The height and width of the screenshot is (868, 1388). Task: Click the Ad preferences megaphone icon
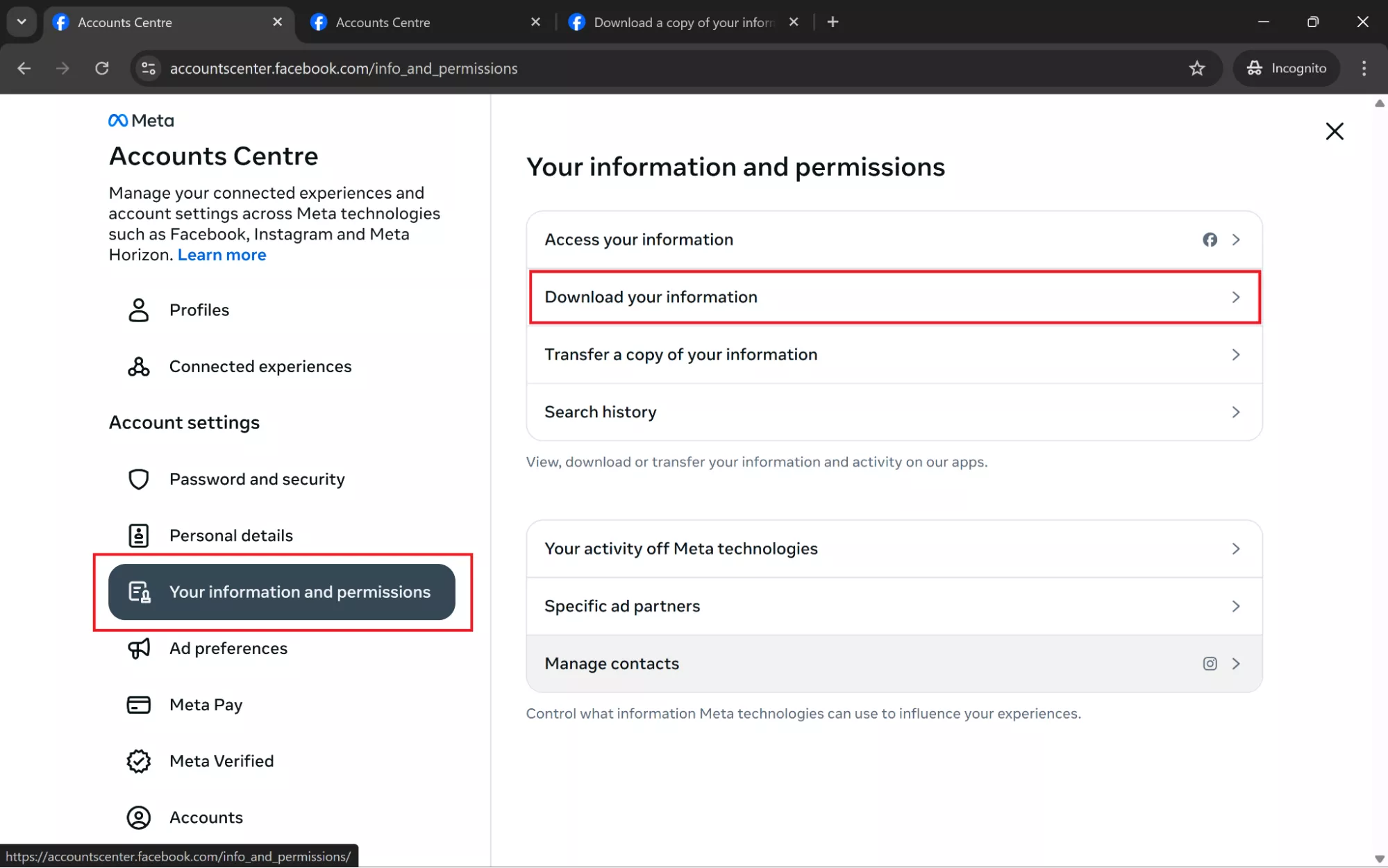139,649
